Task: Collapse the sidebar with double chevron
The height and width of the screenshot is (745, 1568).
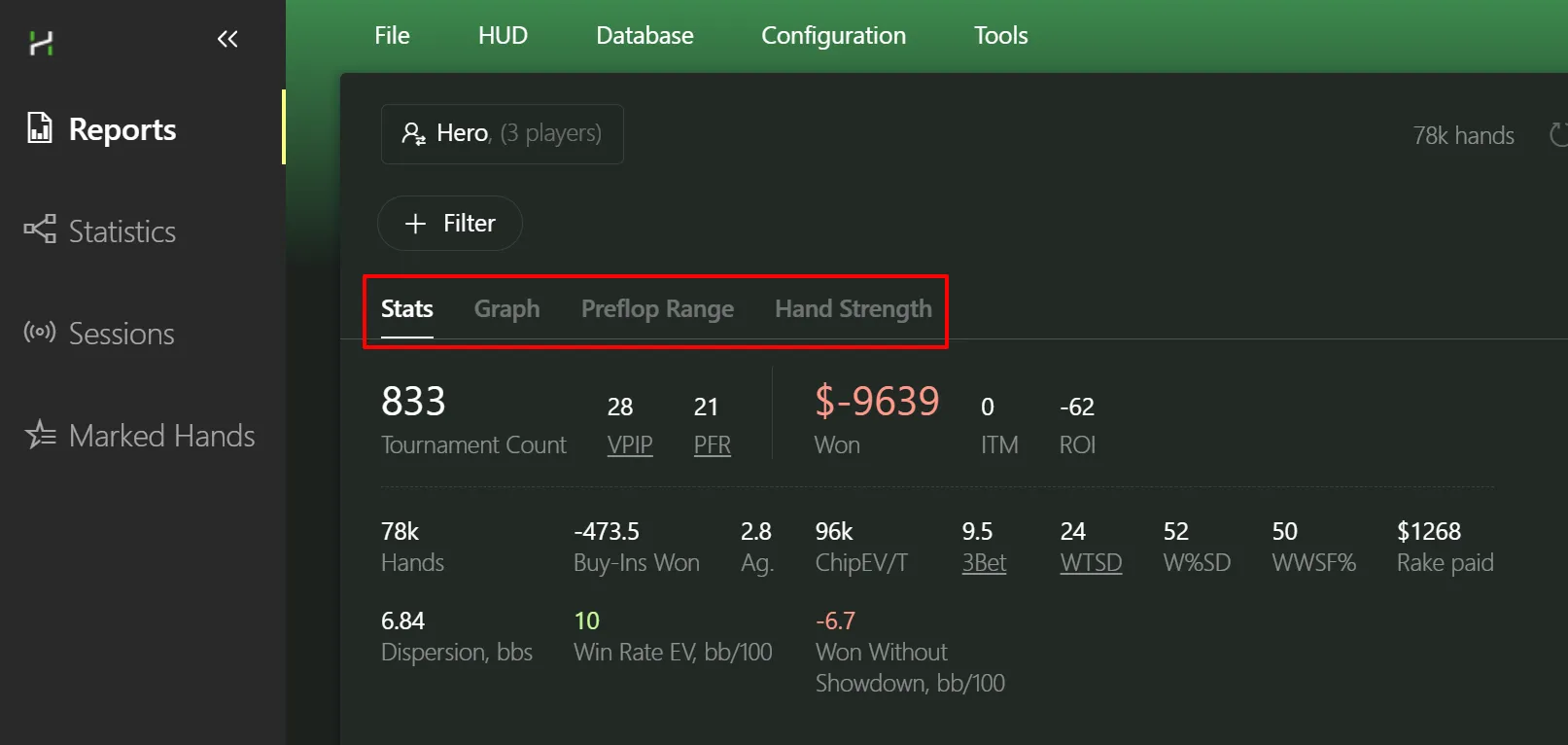Action: point(227,39)
